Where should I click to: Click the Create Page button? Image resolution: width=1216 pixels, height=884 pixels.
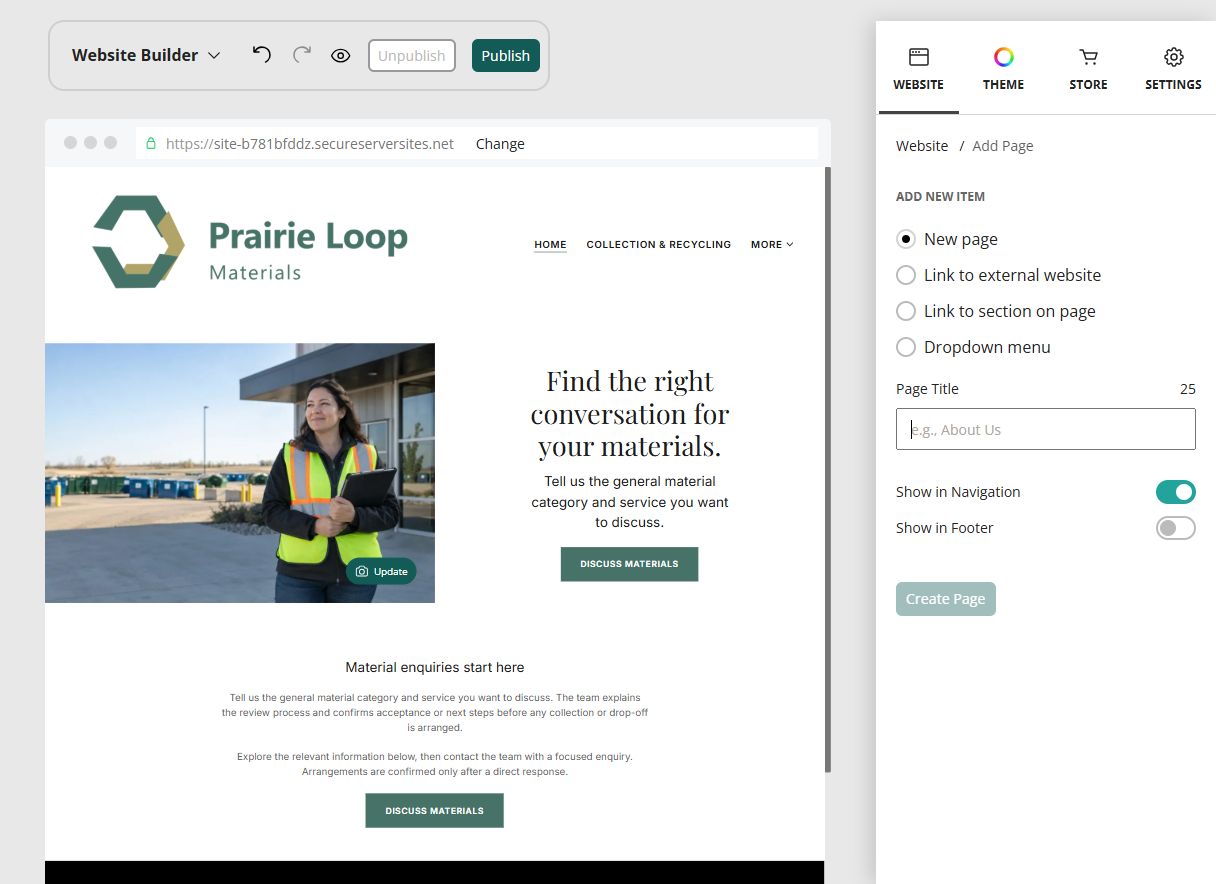click(x=946, y=599)
